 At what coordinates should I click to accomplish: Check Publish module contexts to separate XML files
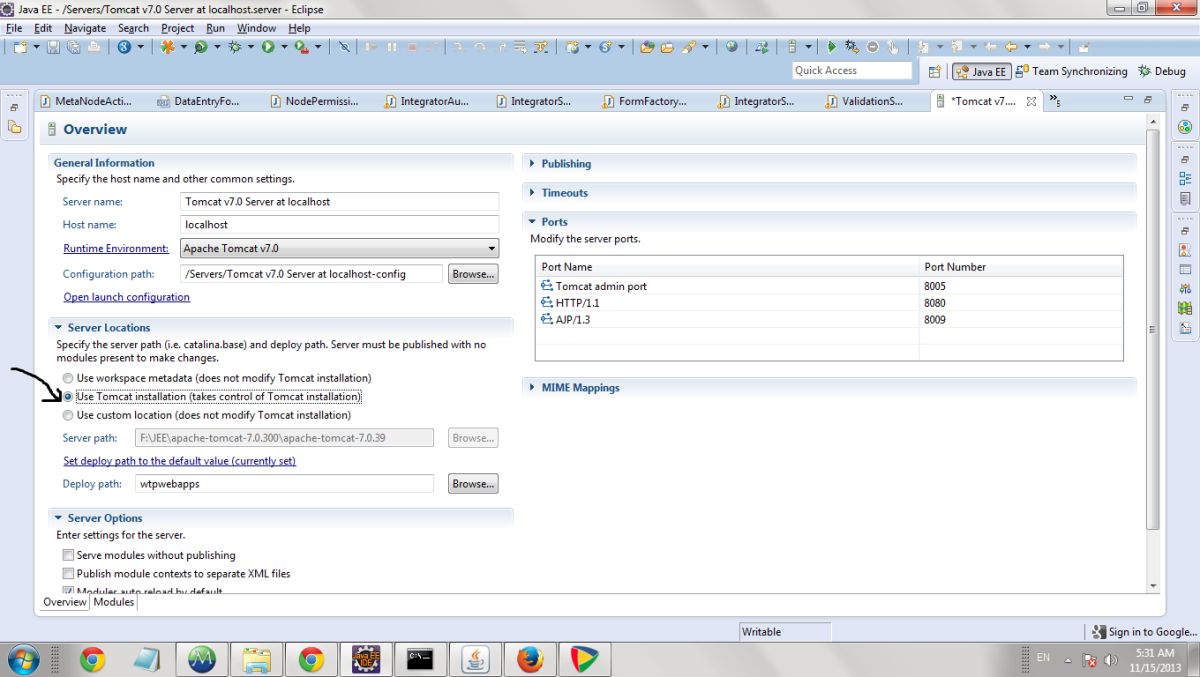(x=68, y=573)
